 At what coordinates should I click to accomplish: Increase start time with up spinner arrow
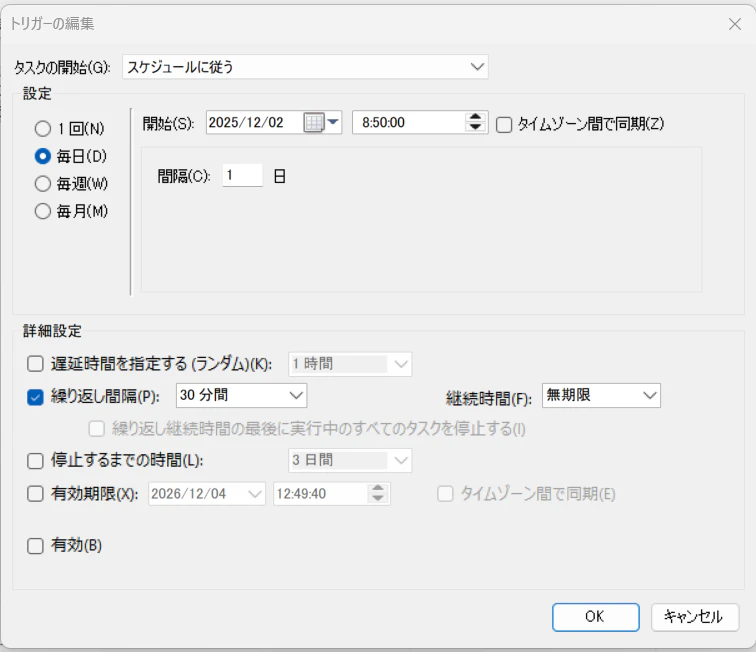point(475,117)
